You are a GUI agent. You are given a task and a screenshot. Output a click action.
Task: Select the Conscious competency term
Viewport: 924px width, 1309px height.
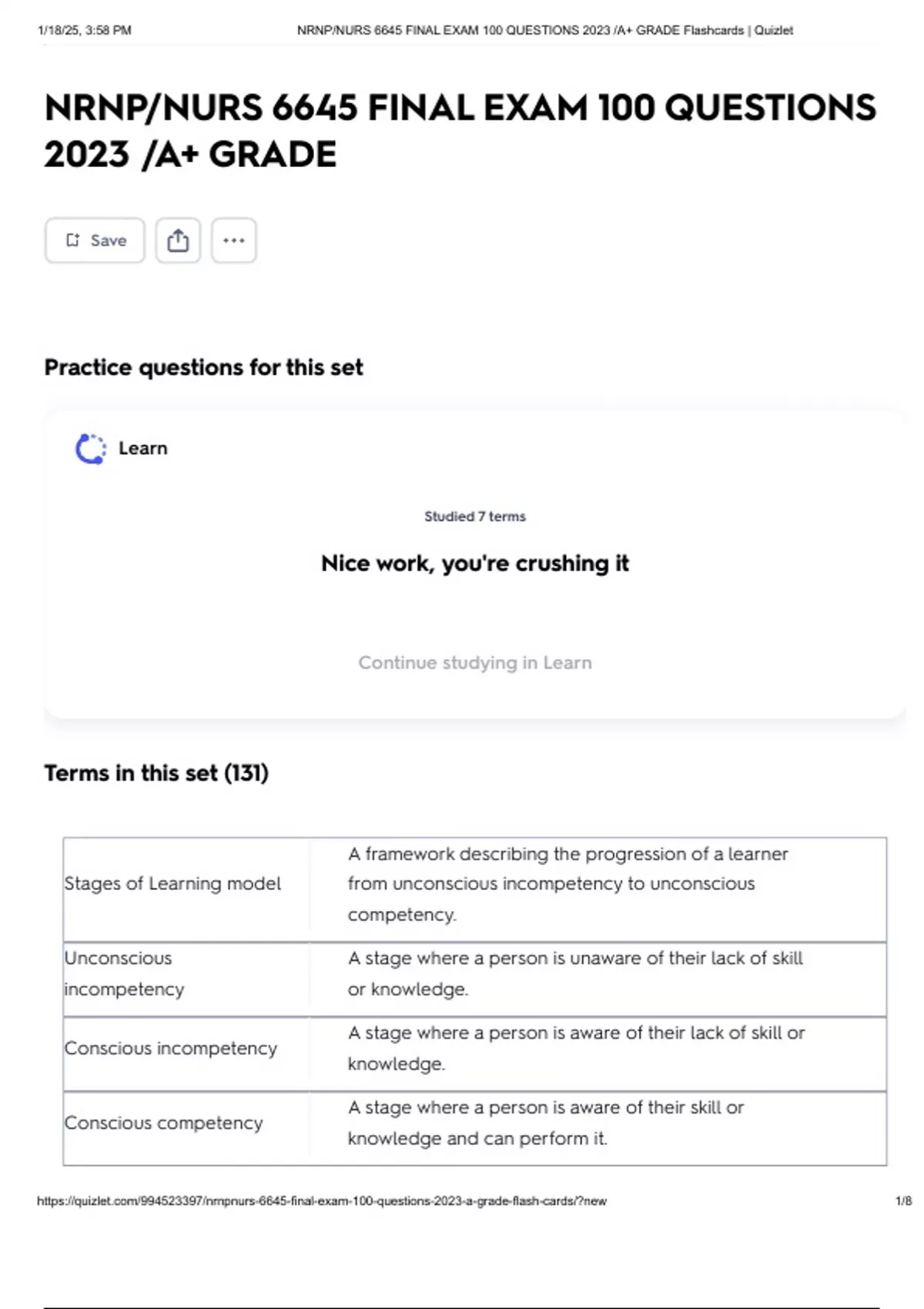tap(163, 1123)
